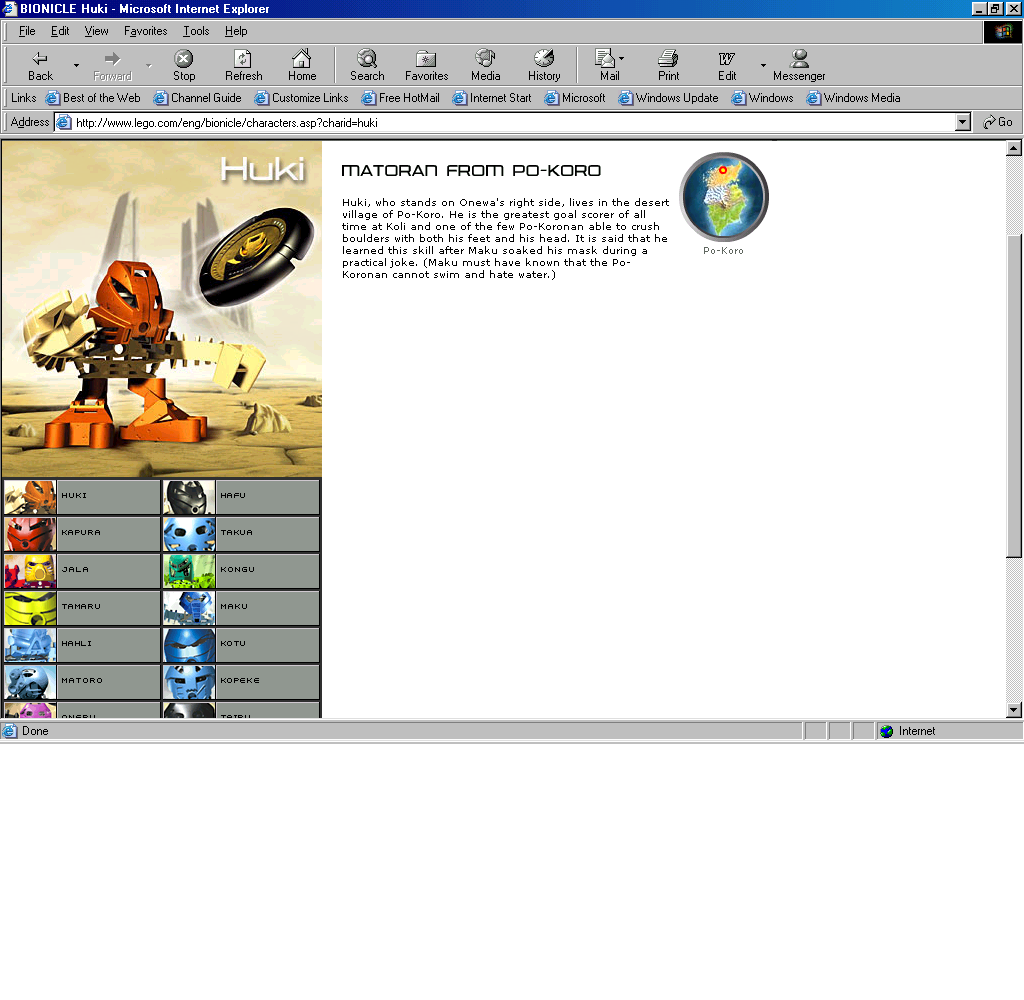Open the Favorites menu in the menu bar

point(146,31)
